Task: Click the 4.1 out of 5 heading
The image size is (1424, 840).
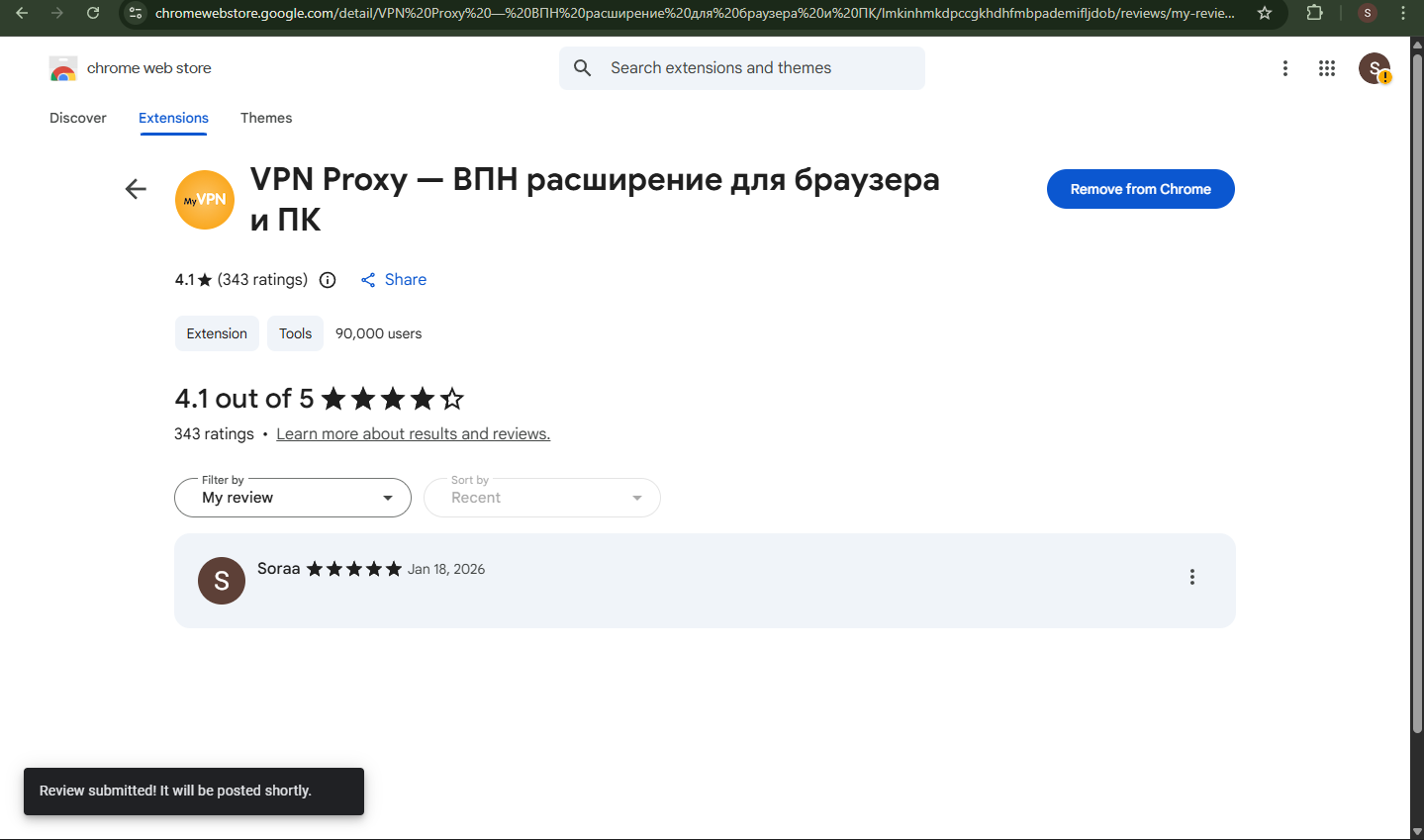Action: (243, 399)
